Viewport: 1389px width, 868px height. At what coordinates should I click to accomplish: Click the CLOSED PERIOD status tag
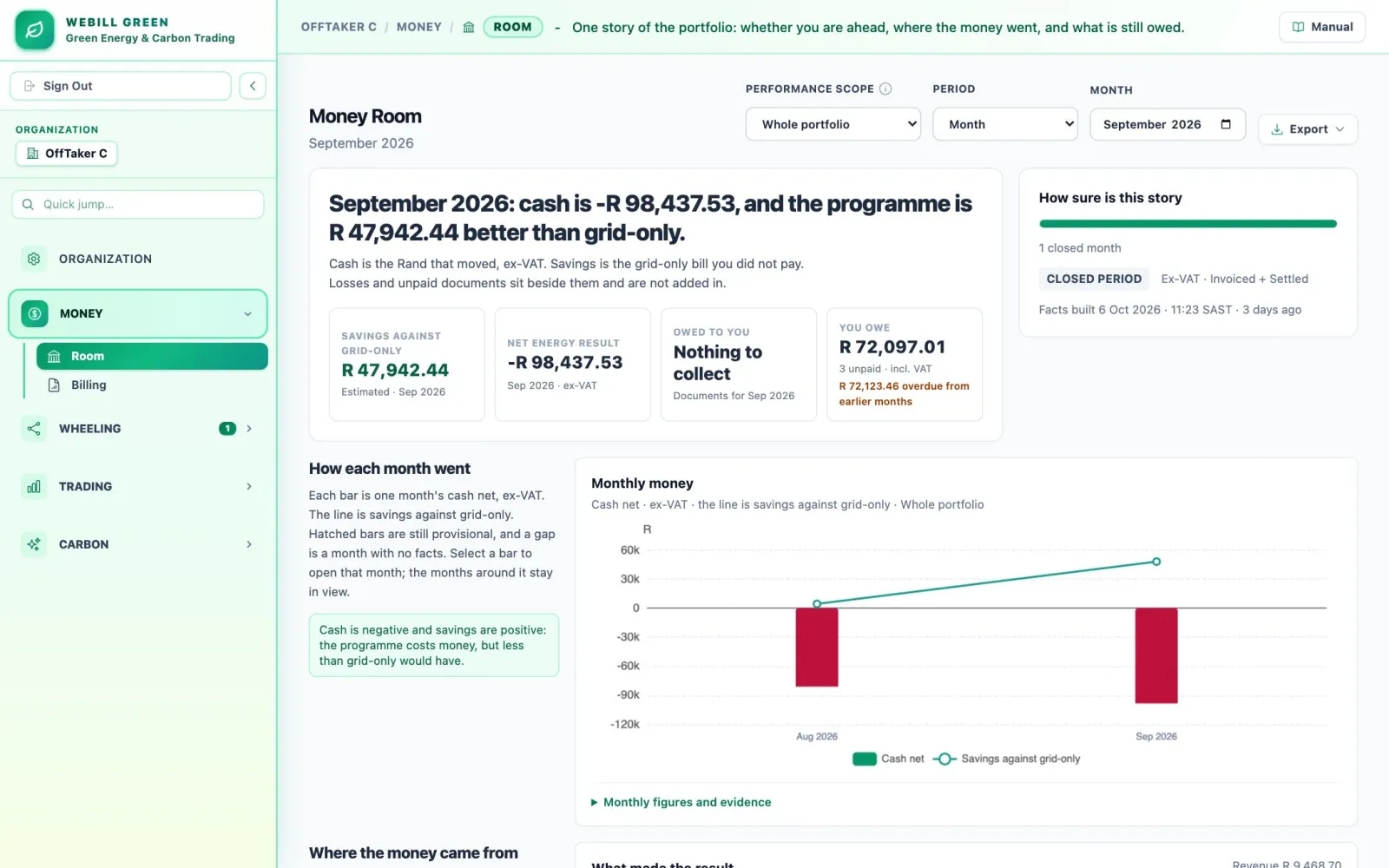pyautogui.click(x=1094, y=279)
